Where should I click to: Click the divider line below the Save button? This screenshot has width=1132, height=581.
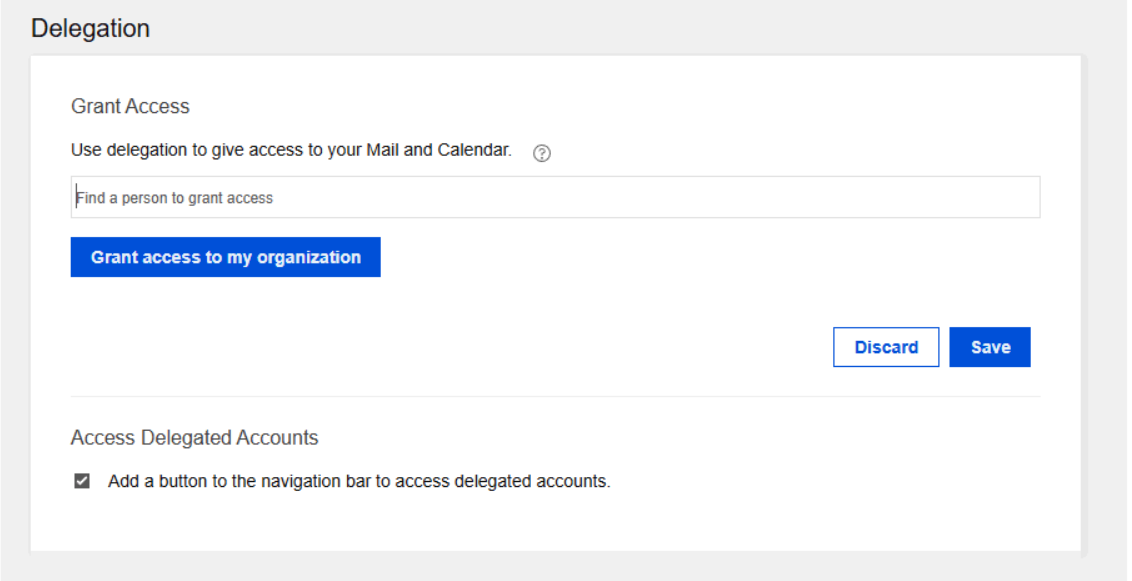555,397
